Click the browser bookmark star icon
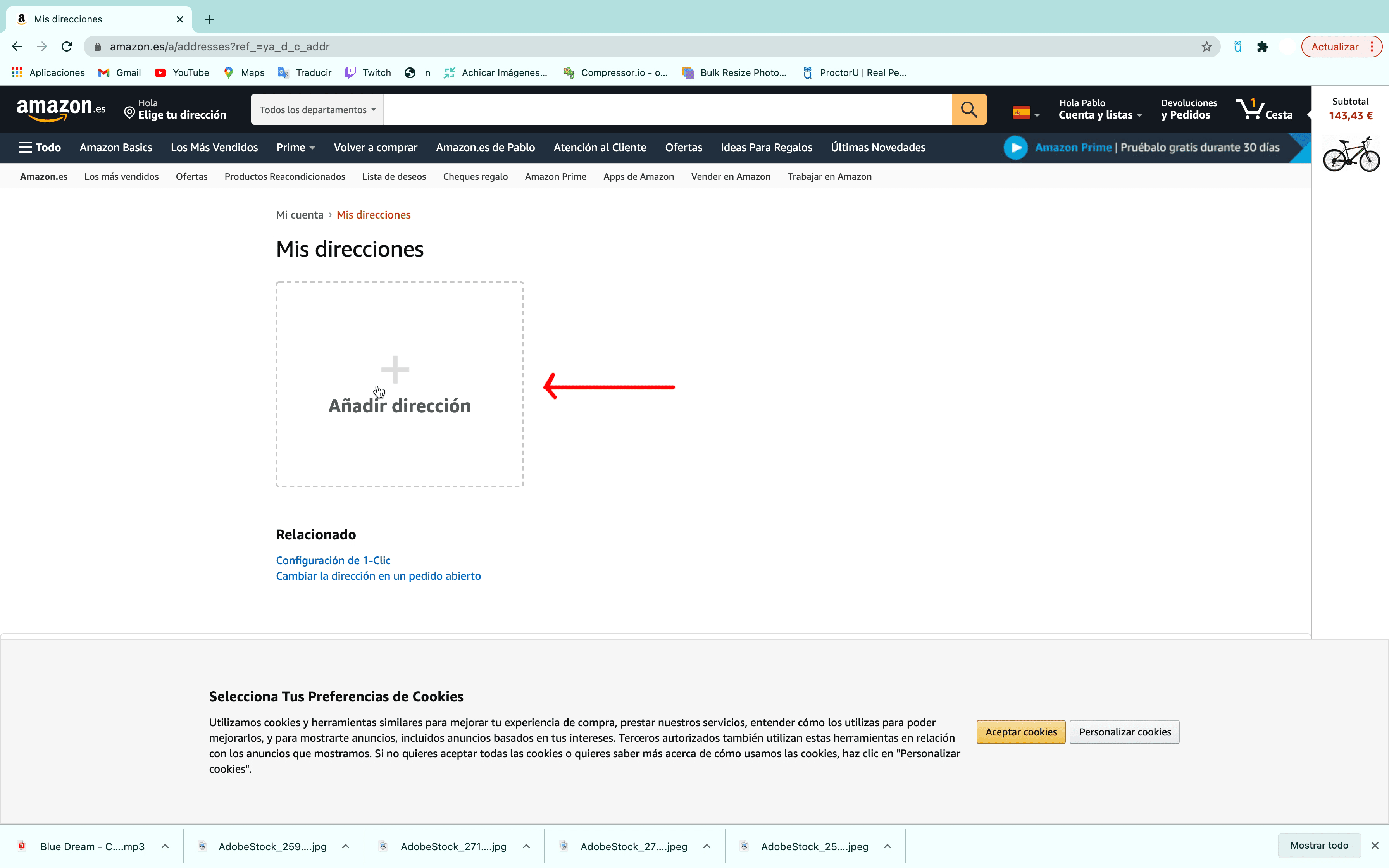 (1206, 46)
